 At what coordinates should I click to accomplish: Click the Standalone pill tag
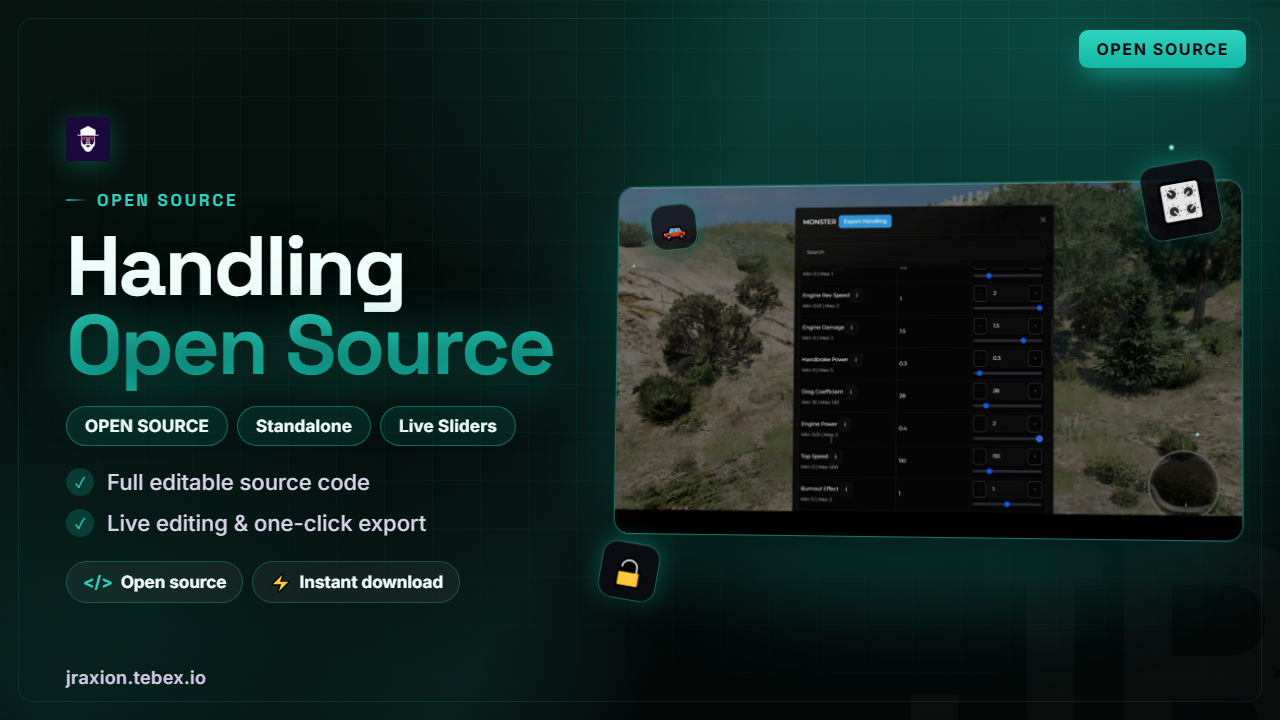(304, 426)
